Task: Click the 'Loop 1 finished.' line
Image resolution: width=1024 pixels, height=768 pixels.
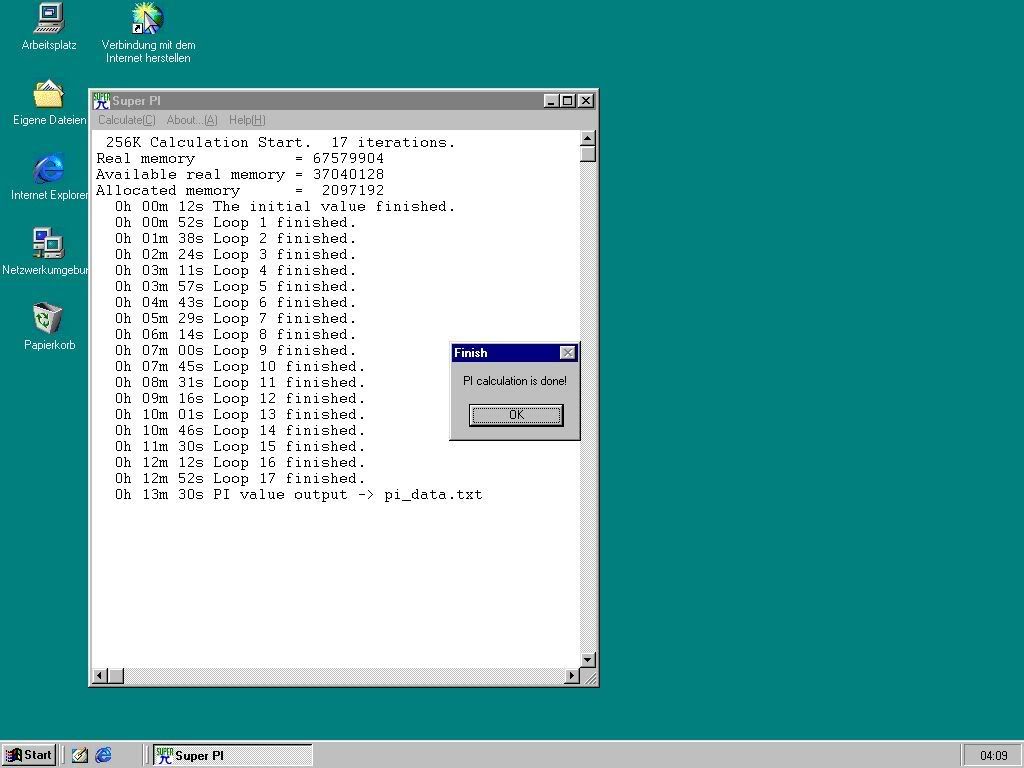Action: coord(235,223)
